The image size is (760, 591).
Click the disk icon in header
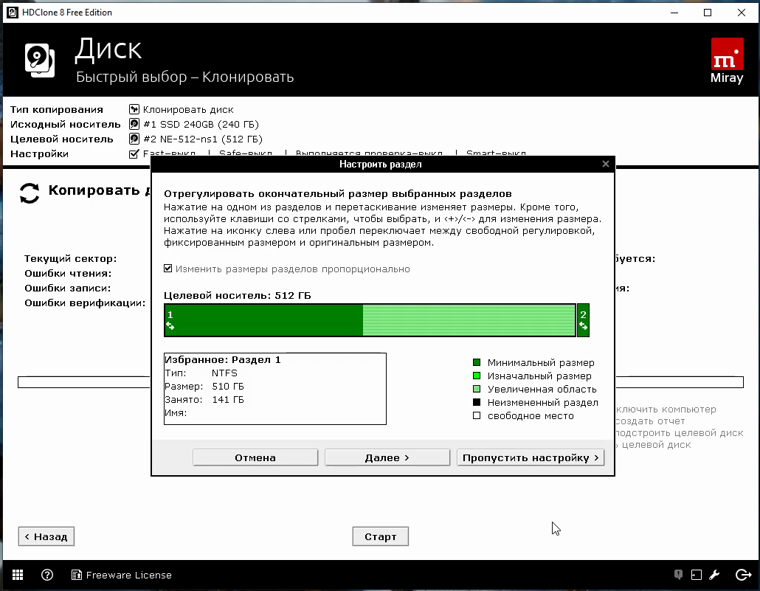pos(39,60)
